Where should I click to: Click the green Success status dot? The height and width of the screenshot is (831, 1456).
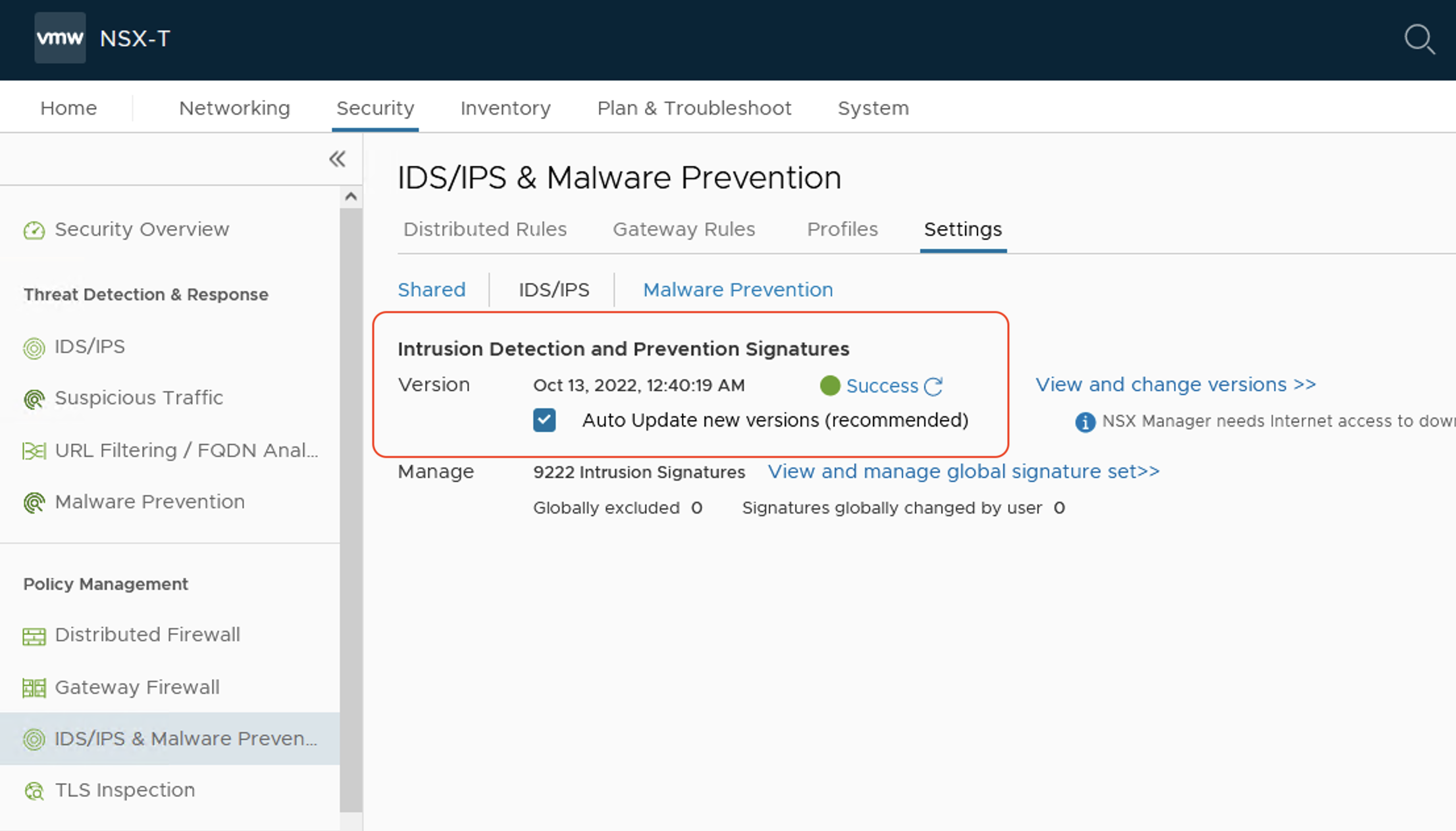pos(830,385)
